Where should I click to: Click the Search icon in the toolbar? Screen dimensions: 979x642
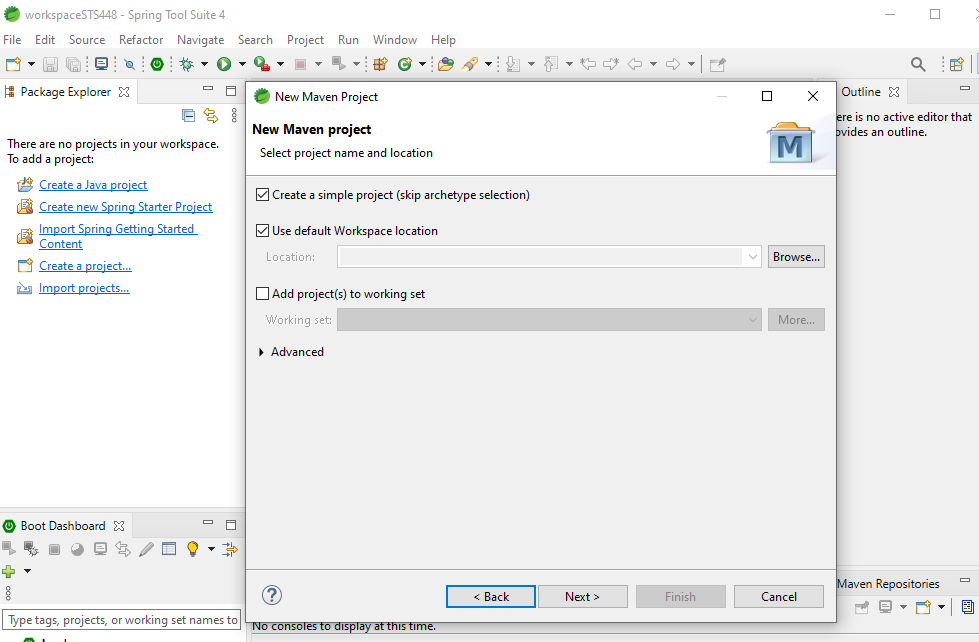pos(918,63)
